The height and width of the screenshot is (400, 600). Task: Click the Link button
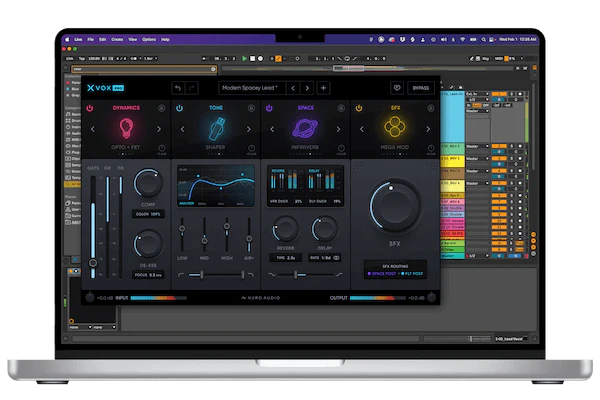pos(70,59)
